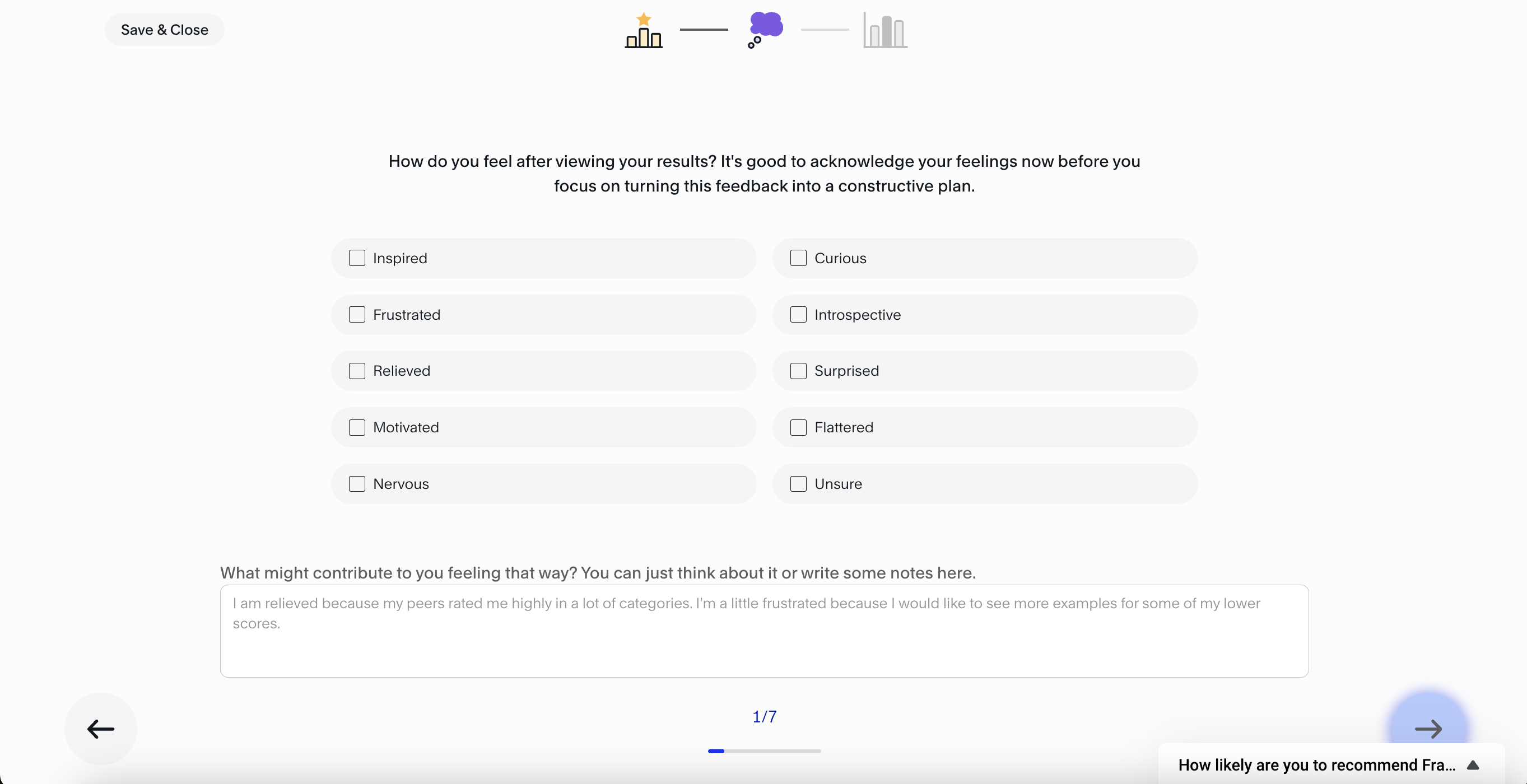Tick the Flattered checkbox

(x=798, y=427)
